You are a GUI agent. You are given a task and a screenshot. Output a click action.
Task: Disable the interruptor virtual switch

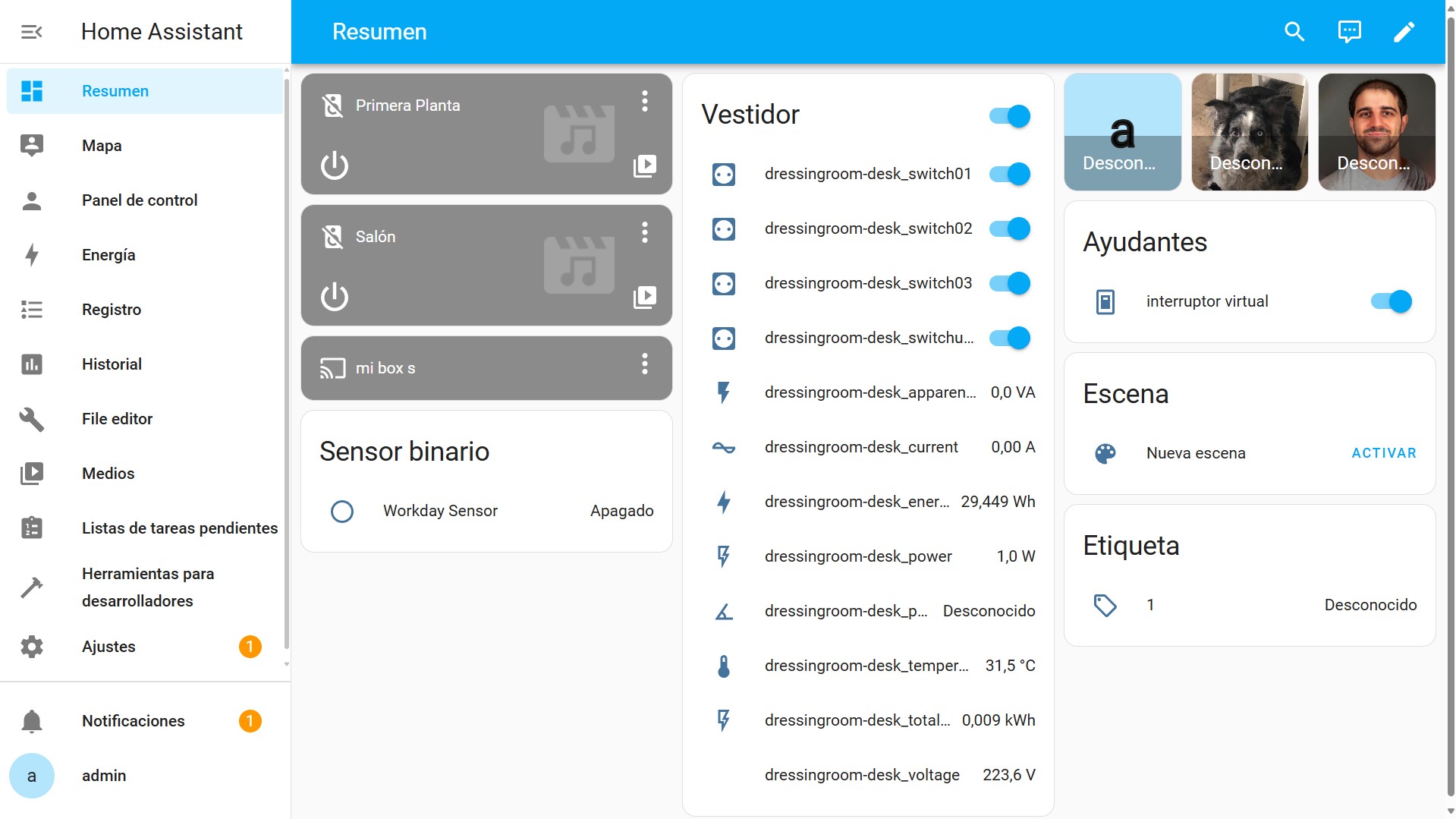click(x=1391, y=301)
